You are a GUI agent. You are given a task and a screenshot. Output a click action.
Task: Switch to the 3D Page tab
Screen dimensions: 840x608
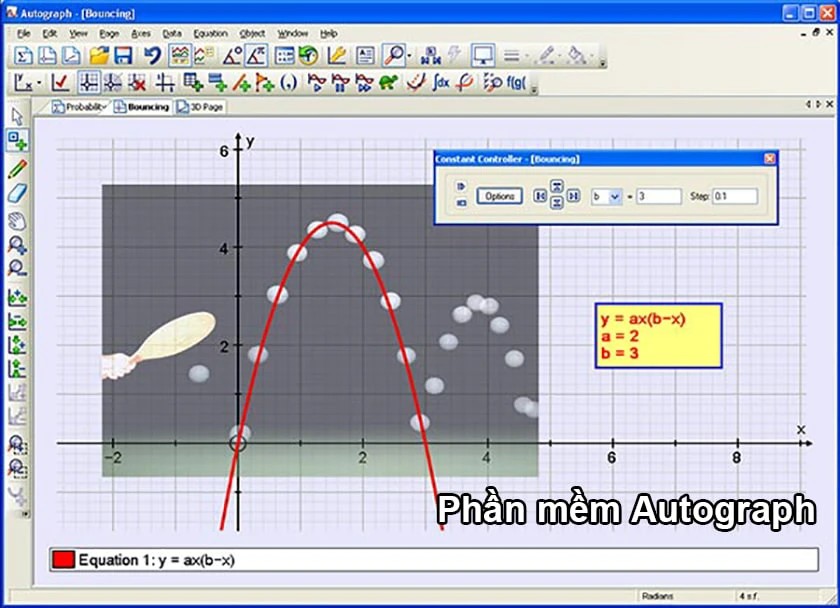pos(201,107)
